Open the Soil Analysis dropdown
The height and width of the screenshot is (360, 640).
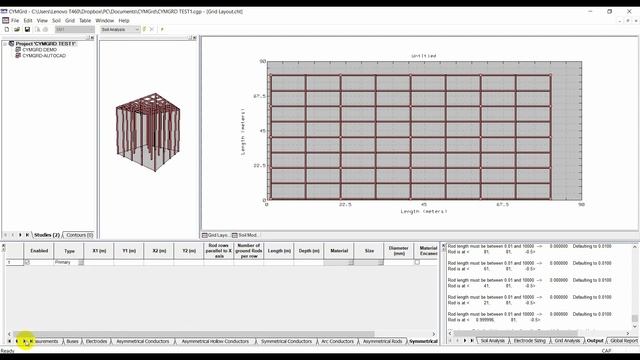tap(137, 29)
